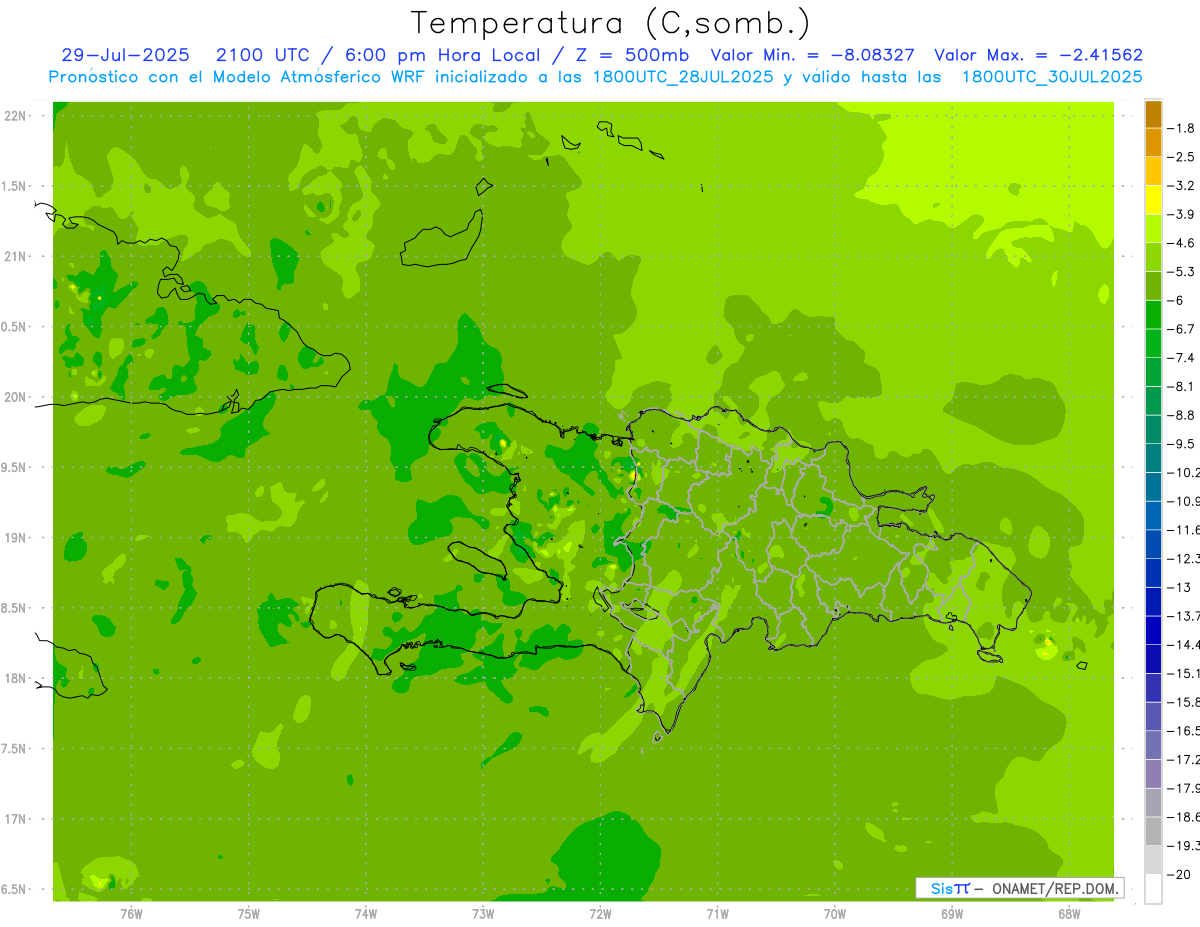The height and width of the screenshot is (927, 1200).
Task: Click the '-4.6' colorbar value label
Action: point(1181,243)
